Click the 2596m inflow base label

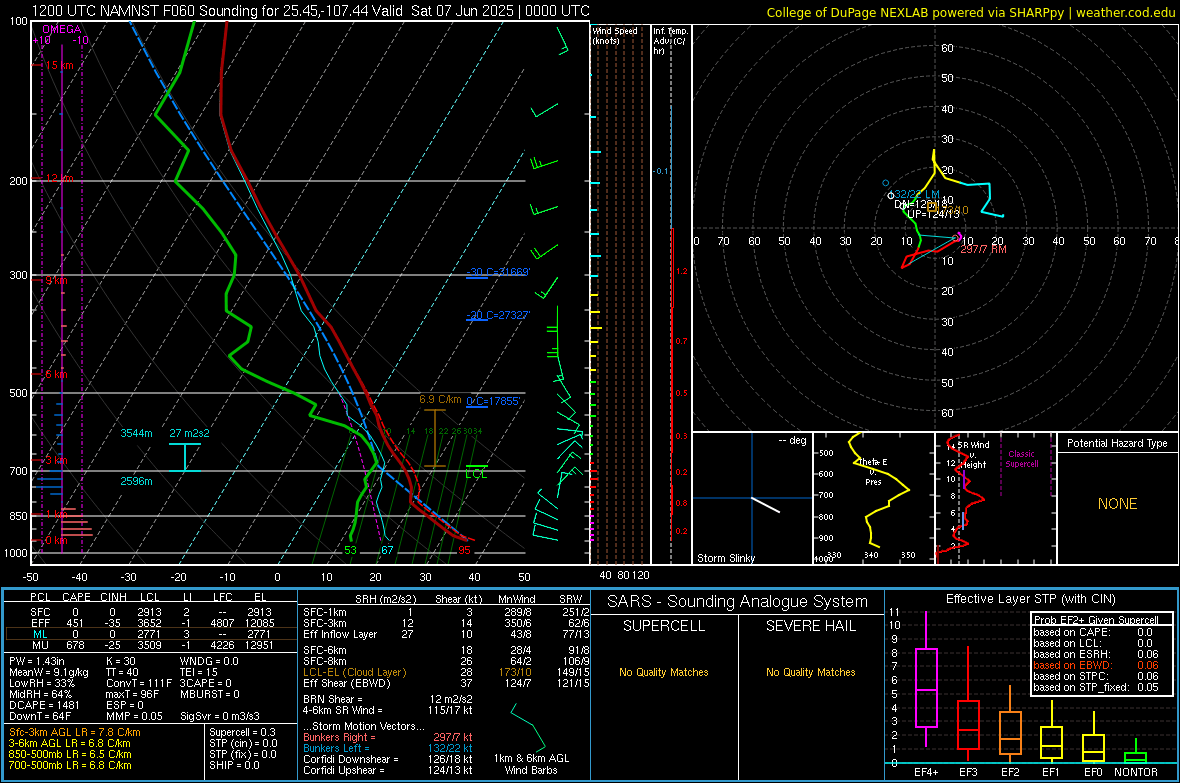[x=136, y=482]
